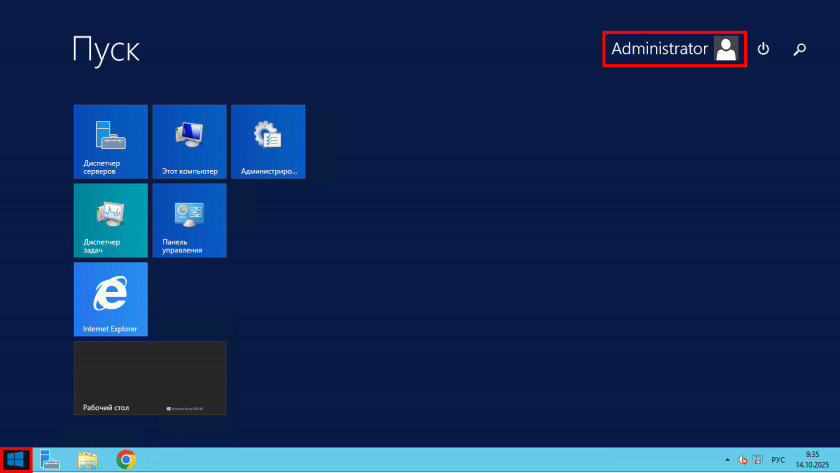Launch the Internet Explorer tile
This screenshot has height=473, width=840.
click(110, 299)
